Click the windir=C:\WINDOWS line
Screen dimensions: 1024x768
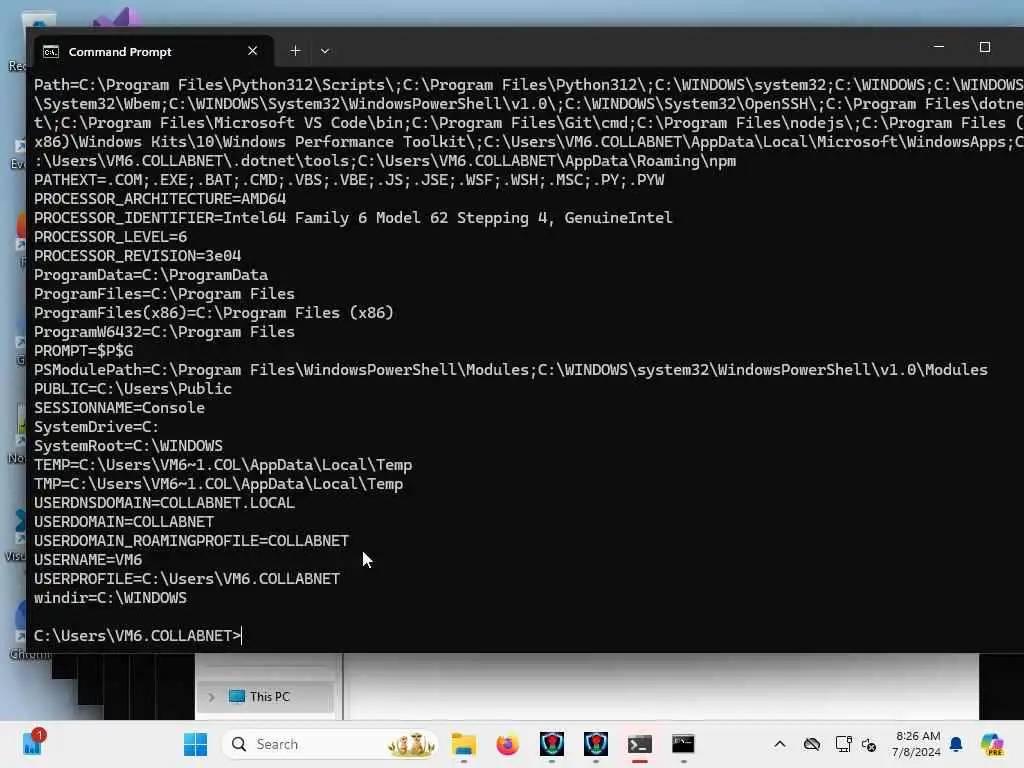[x=110, y=598]
